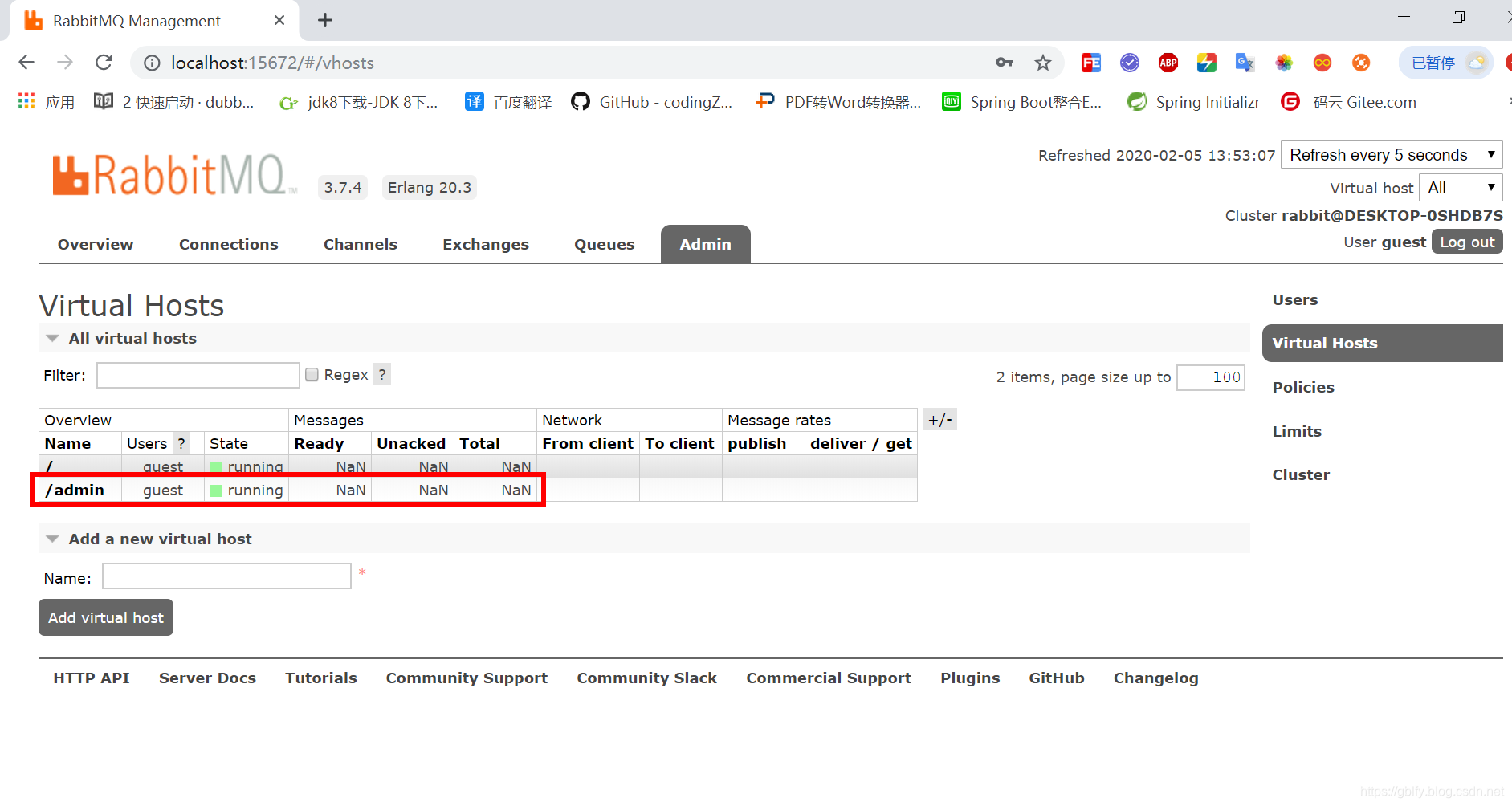The height and width of the screenshot is (806, 1512).
Task: Click the browser forward arrow
Action: (x=65, y=63)
